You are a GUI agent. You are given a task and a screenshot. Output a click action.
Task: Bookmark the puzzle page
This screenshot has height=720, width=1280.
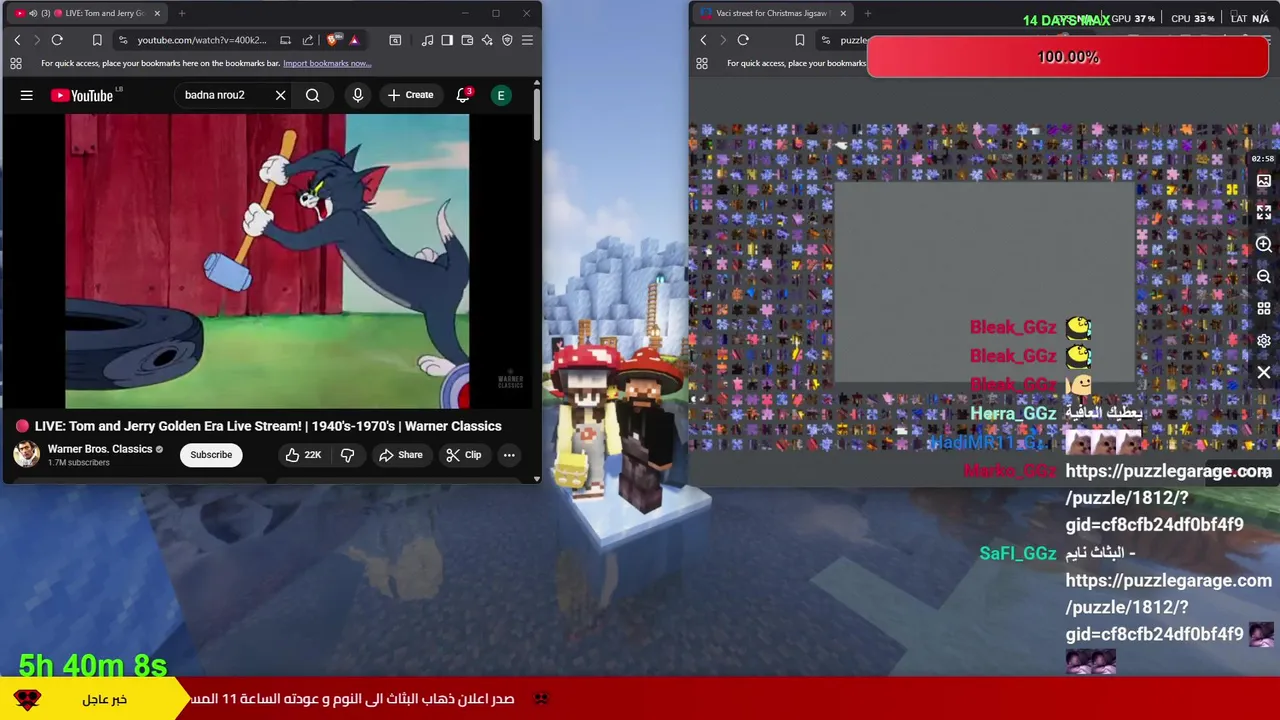799,40
